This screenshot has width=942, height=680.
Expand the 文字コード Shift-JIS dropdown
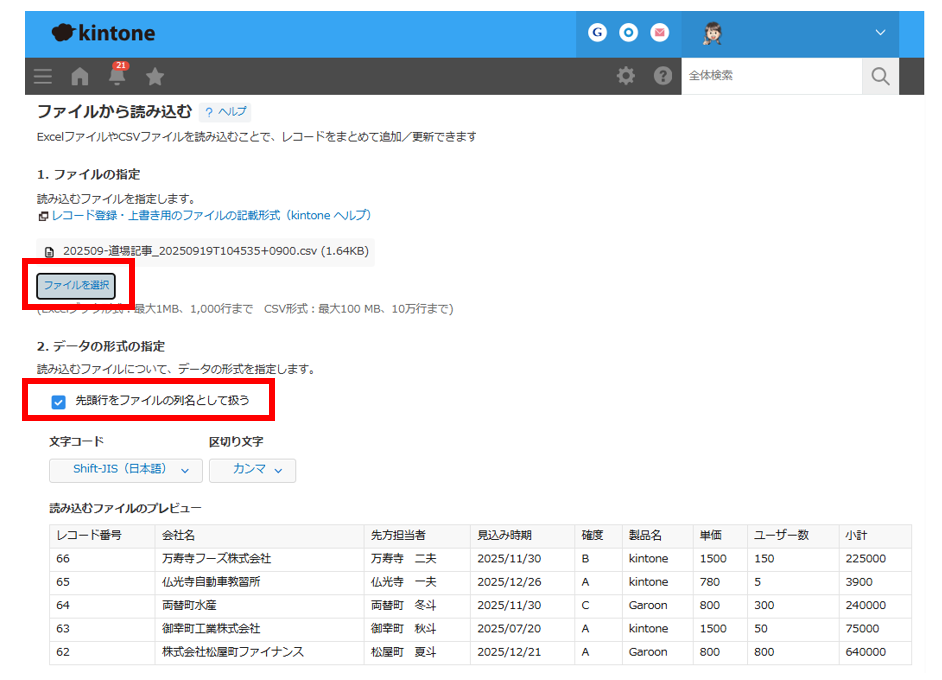(x=126, y=470)
